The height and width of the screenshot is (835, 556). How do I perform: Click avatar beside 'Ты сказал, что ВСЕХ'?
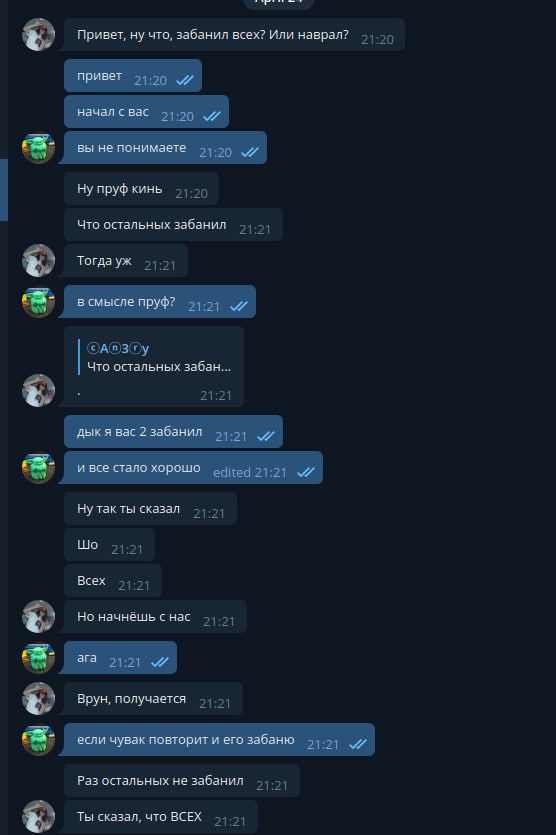point(38,816)
